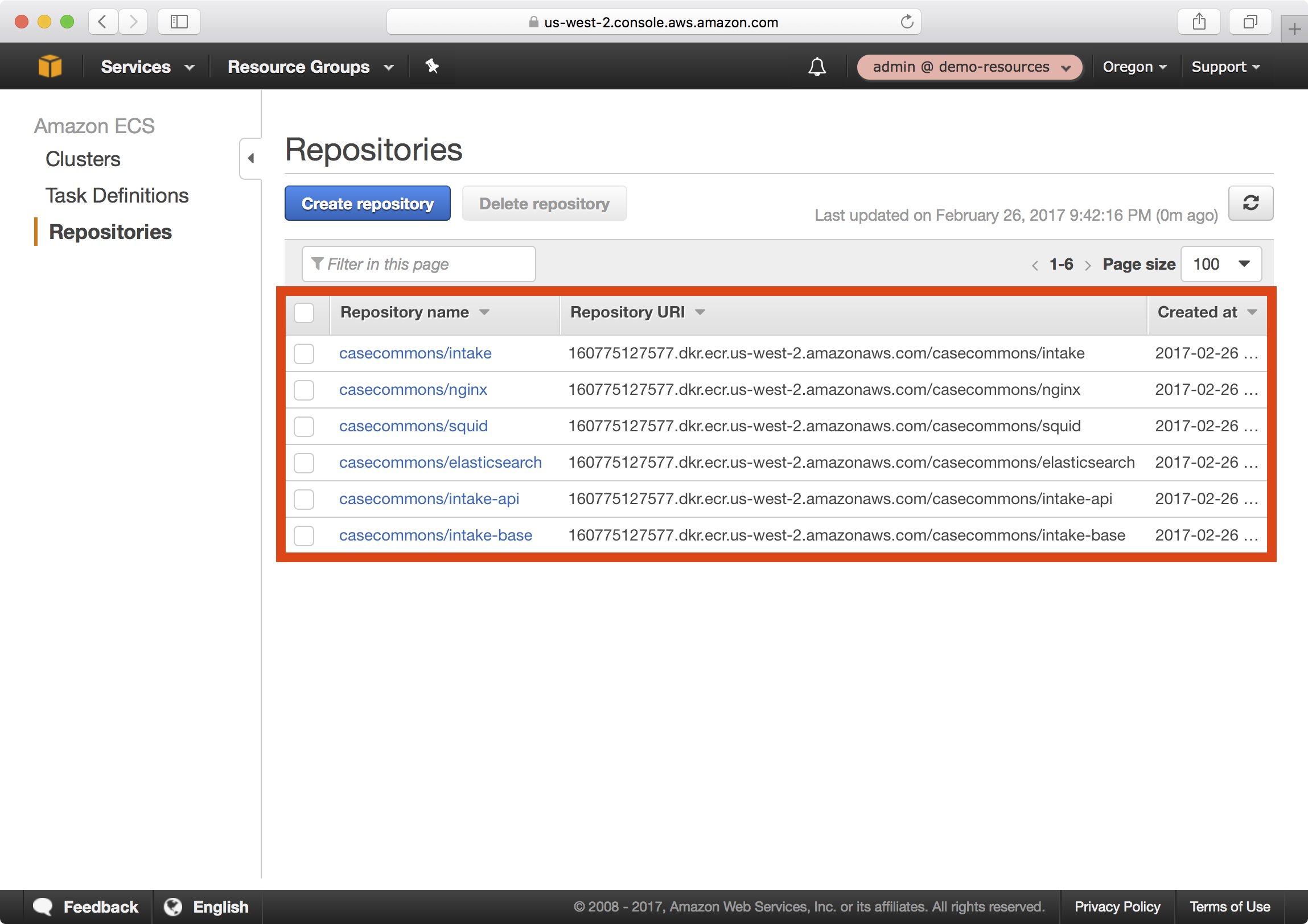Toggle Safari sidebar icon
This screenshot has width=1308, height=924.
pos(179,22)
